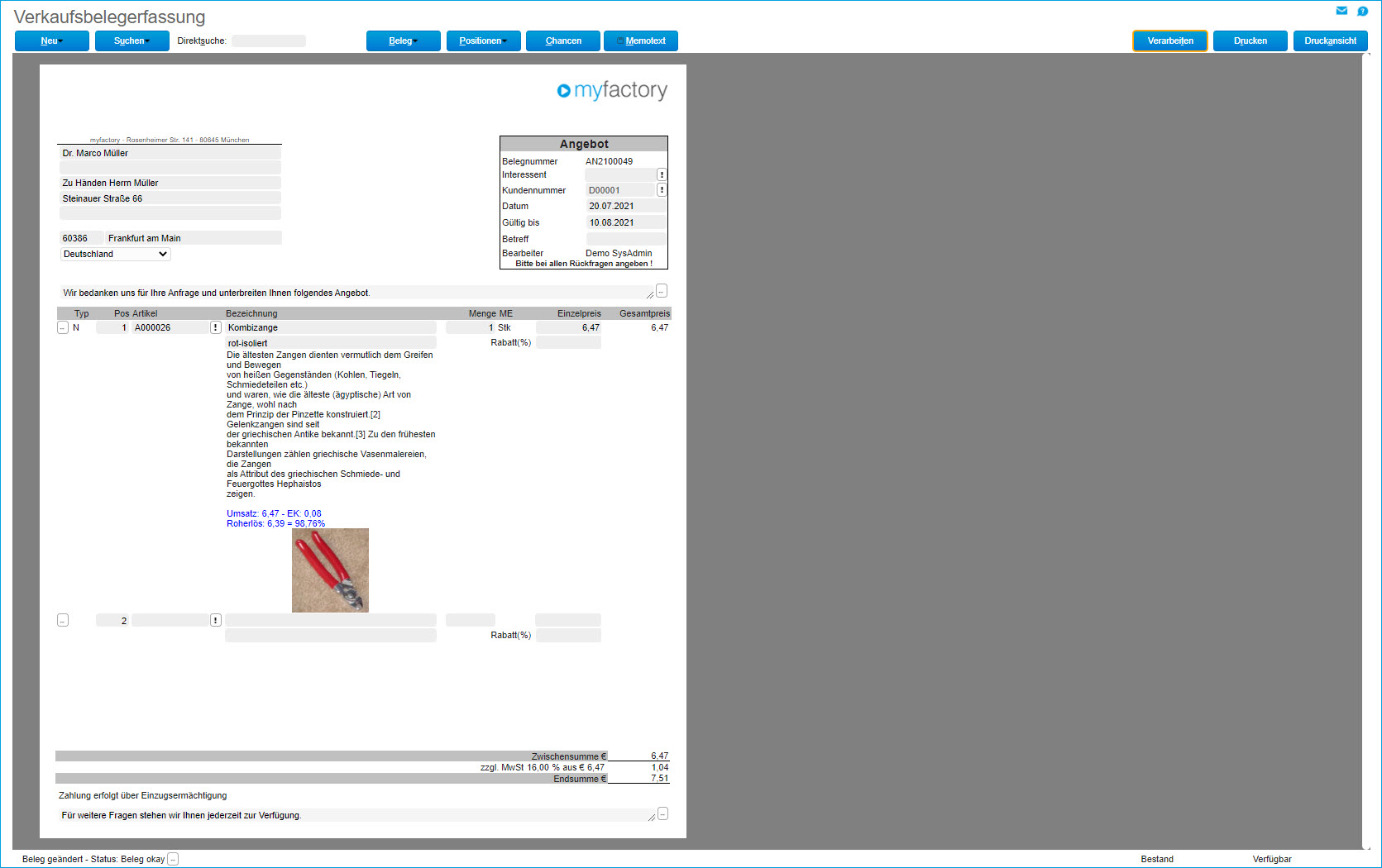The width and height of the screenshot is (1382, 868).
Task: Open the editor button for the closing text
Action: tap(662, 813)
